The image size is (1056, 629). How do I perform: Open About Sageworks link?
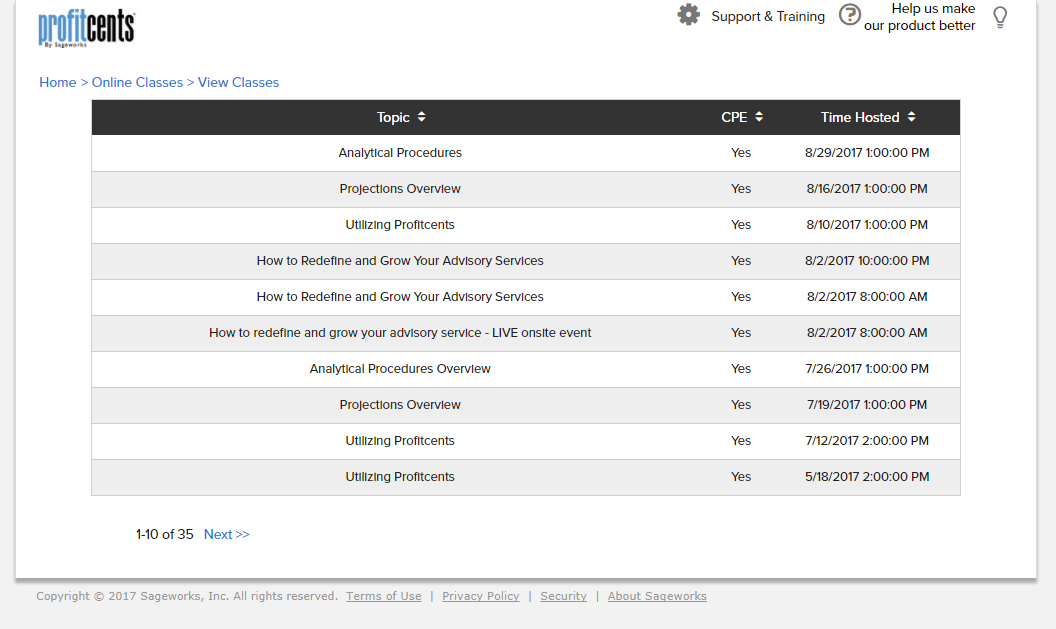tap(657, 596)
